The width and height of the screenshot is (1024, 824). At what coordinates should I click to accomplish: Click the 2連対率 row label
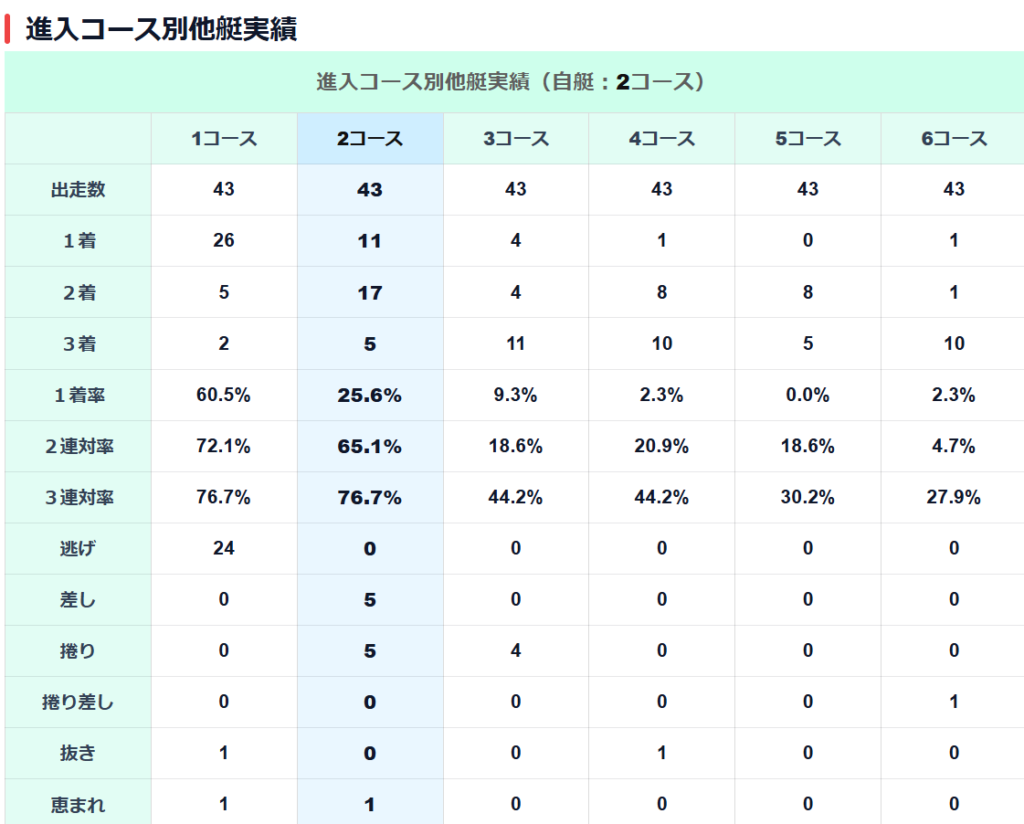78,447
